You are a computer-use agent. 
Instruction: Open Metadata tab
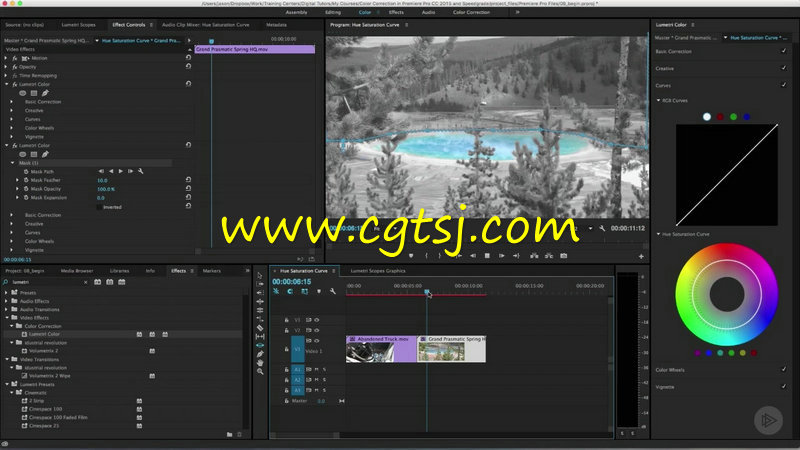pyautogui.click(x=276, y=24)
